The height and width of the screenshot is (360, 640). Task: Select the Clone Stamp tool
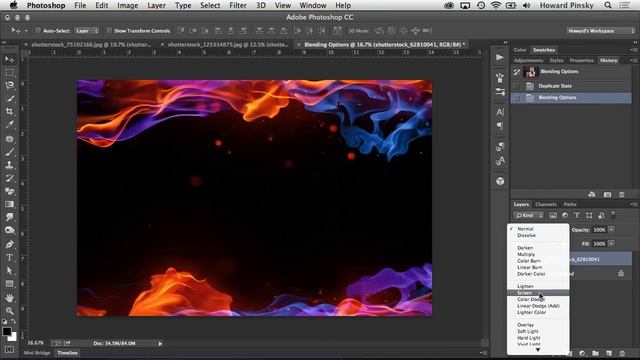(x=9, y=165)
